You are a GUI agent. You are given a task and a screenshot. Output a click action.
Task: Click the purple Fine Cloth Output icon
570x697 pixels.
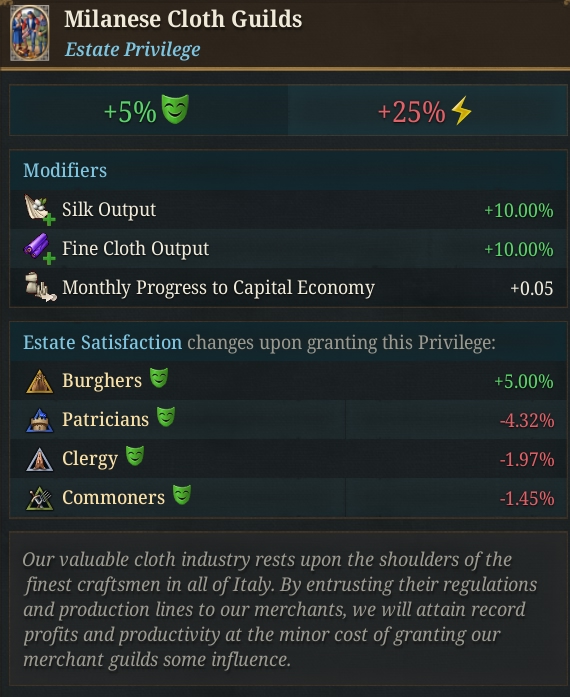pos(40,248)
